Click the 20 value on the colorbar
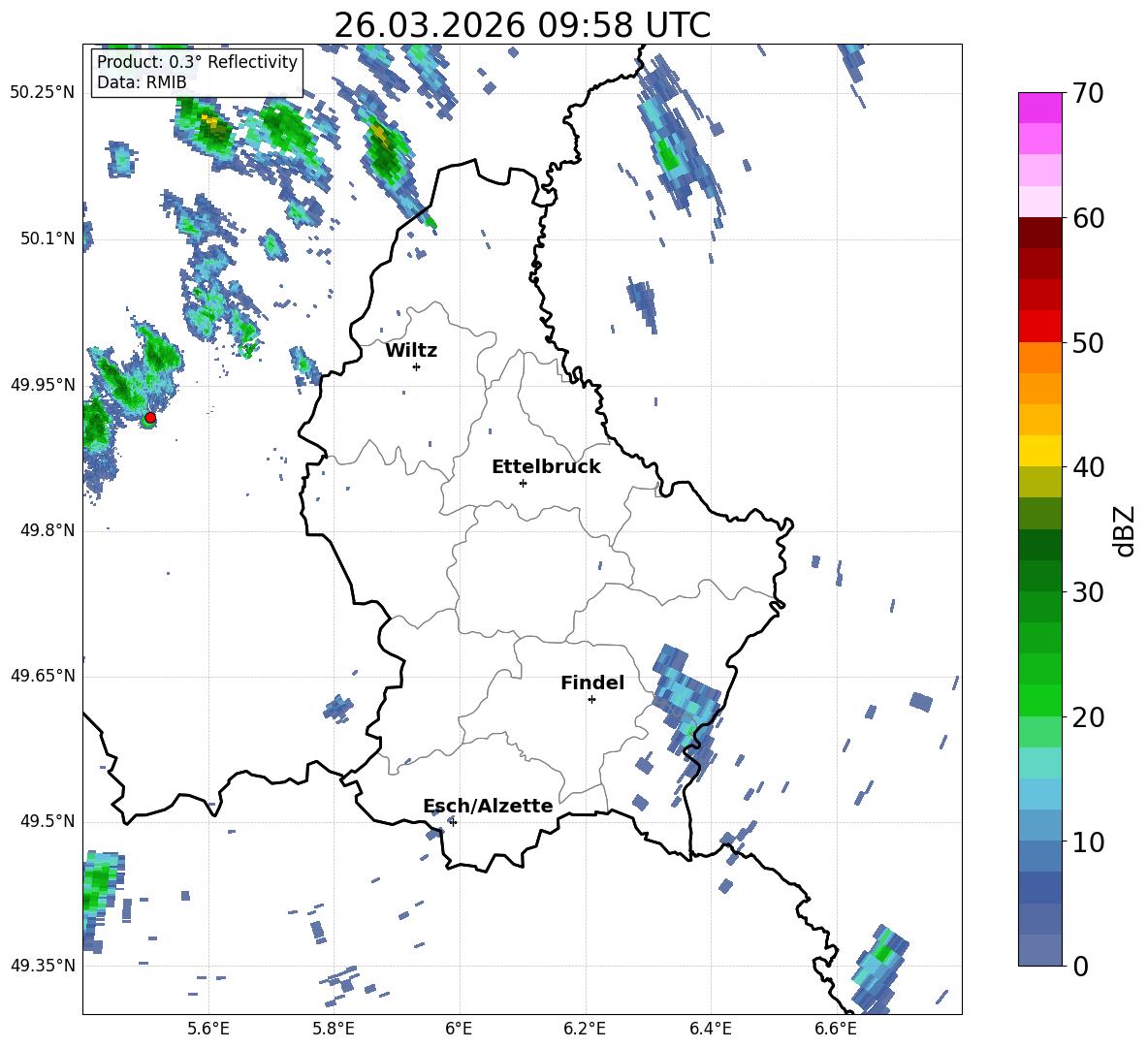 1088,717
